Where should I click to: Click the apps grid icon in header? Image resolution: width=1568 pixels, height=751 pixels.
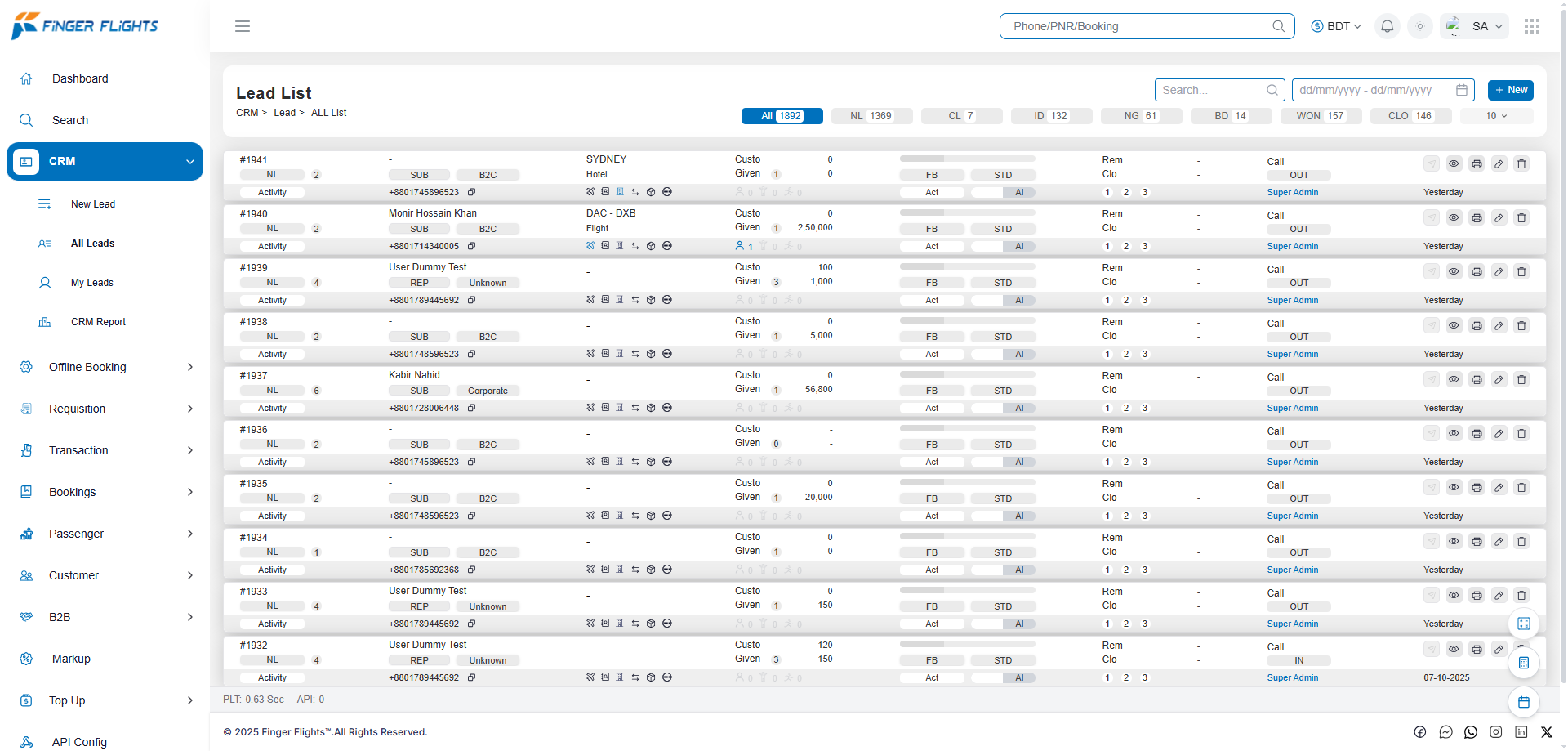[1531, 26]
